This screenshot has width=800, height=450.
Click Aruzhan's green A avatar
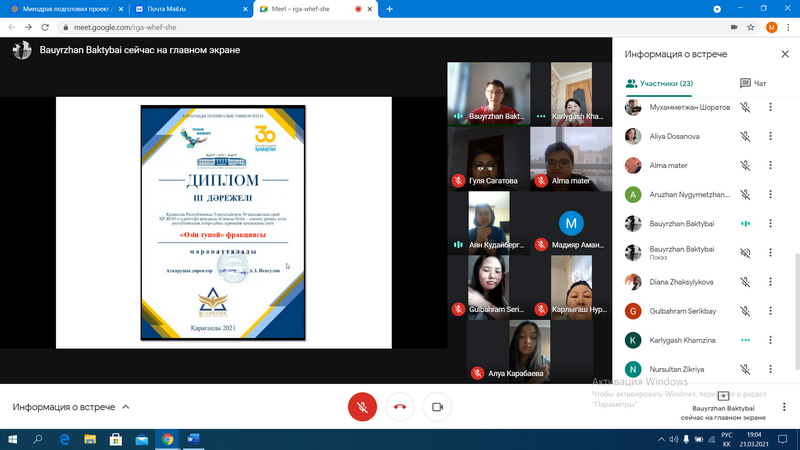633,194
